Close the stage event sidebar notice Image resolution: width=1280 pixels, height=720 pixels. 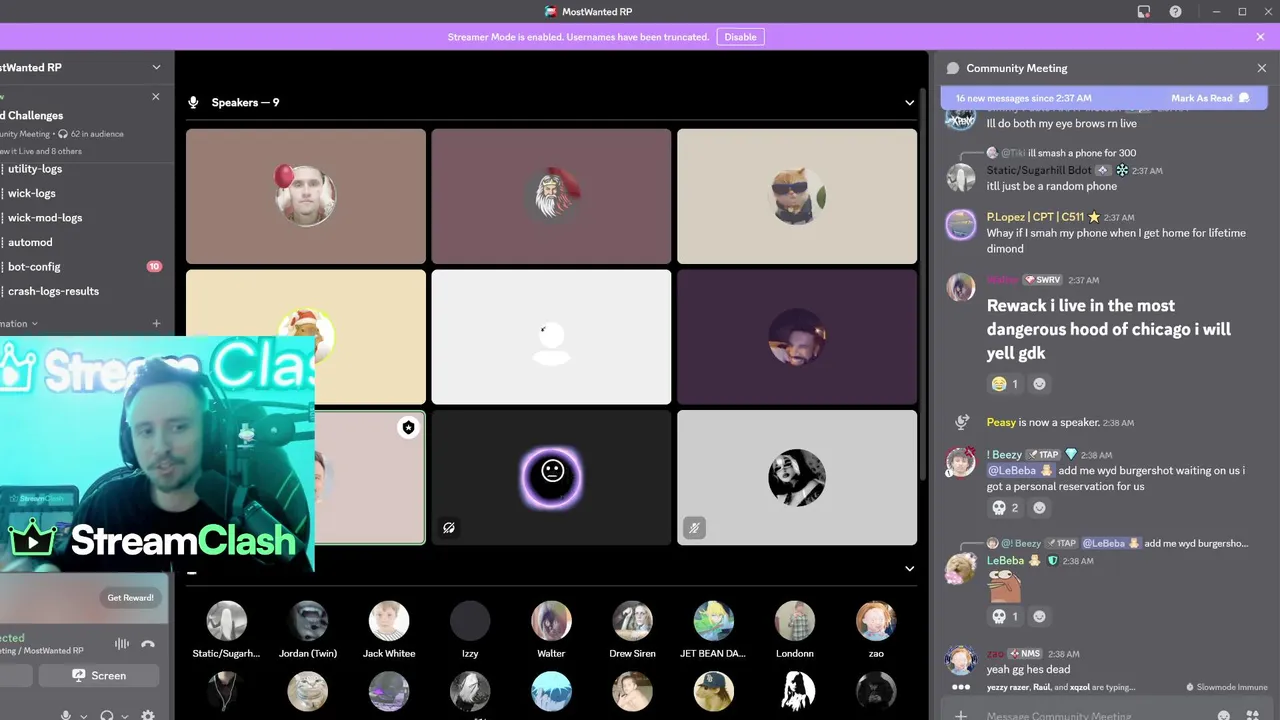pos(155,97)
